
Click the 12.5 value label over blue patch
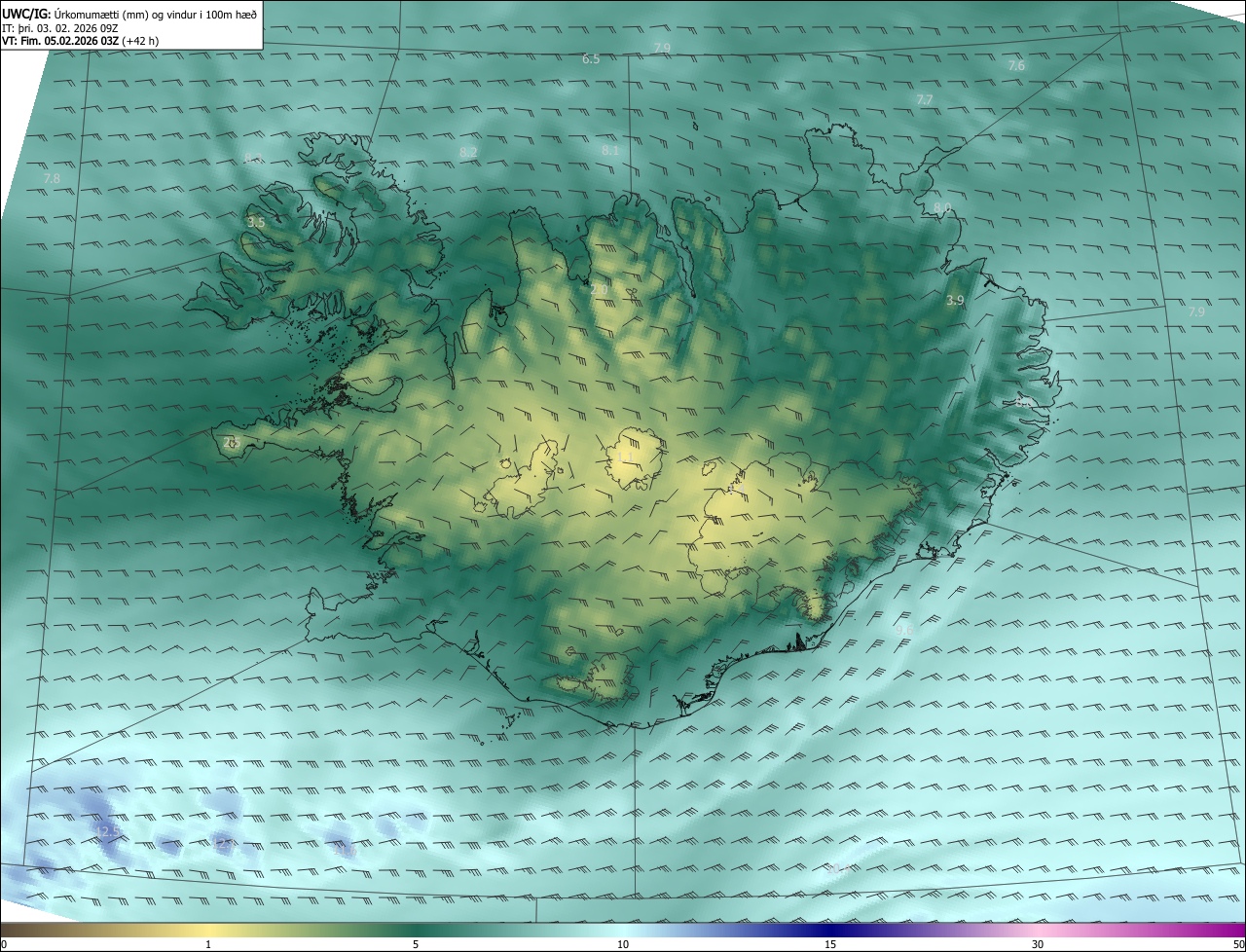point(108,830)
